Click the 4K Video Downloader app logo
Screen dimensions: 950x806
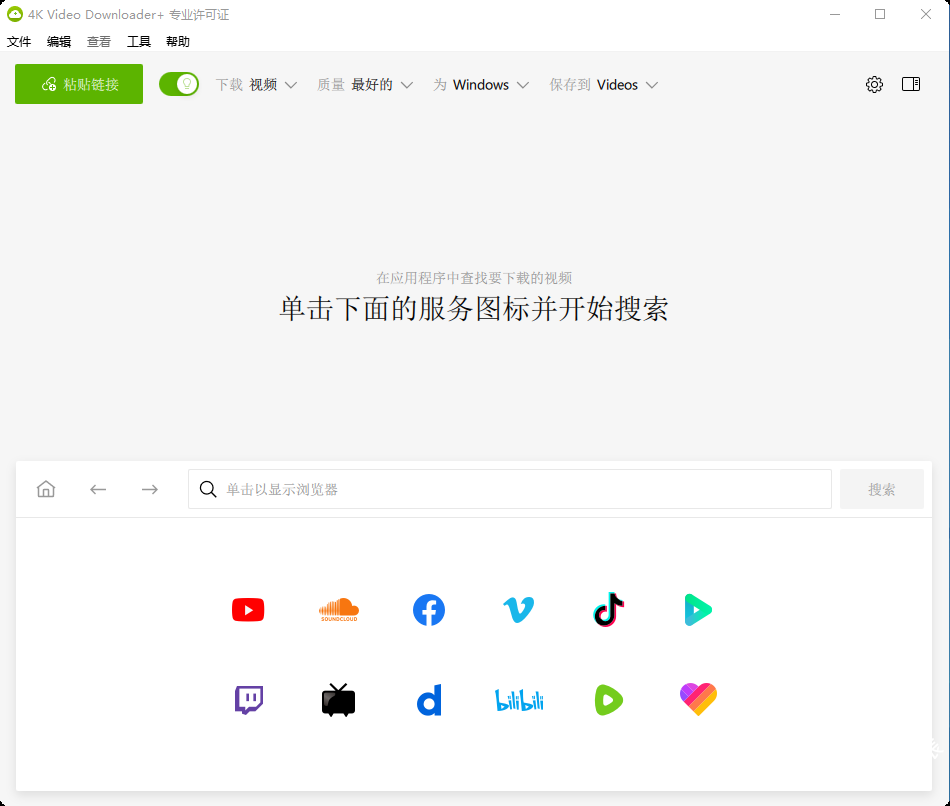tap(15, 14)
